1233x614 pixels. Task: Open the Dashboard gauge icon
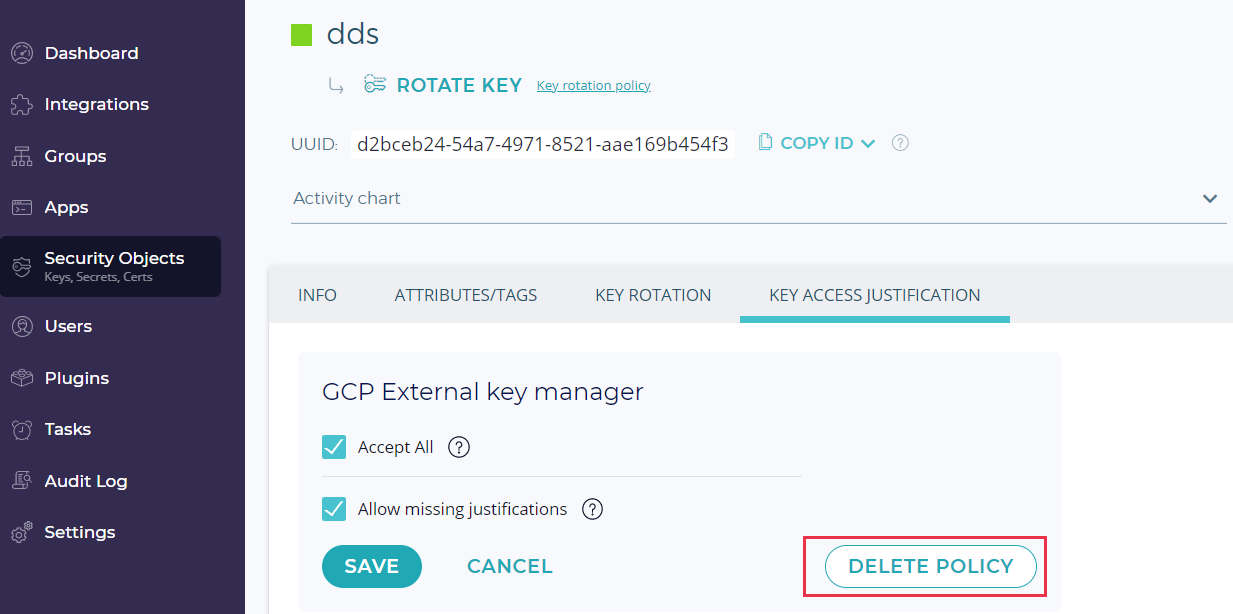(21, 53)
